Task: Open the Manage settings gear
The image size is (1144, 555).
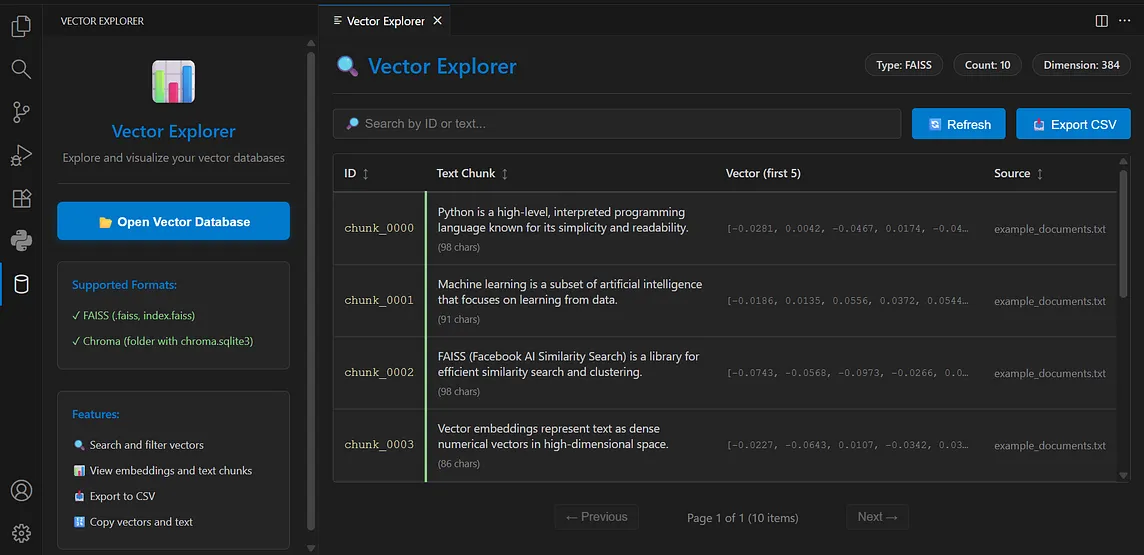Action: coord(21,533)
